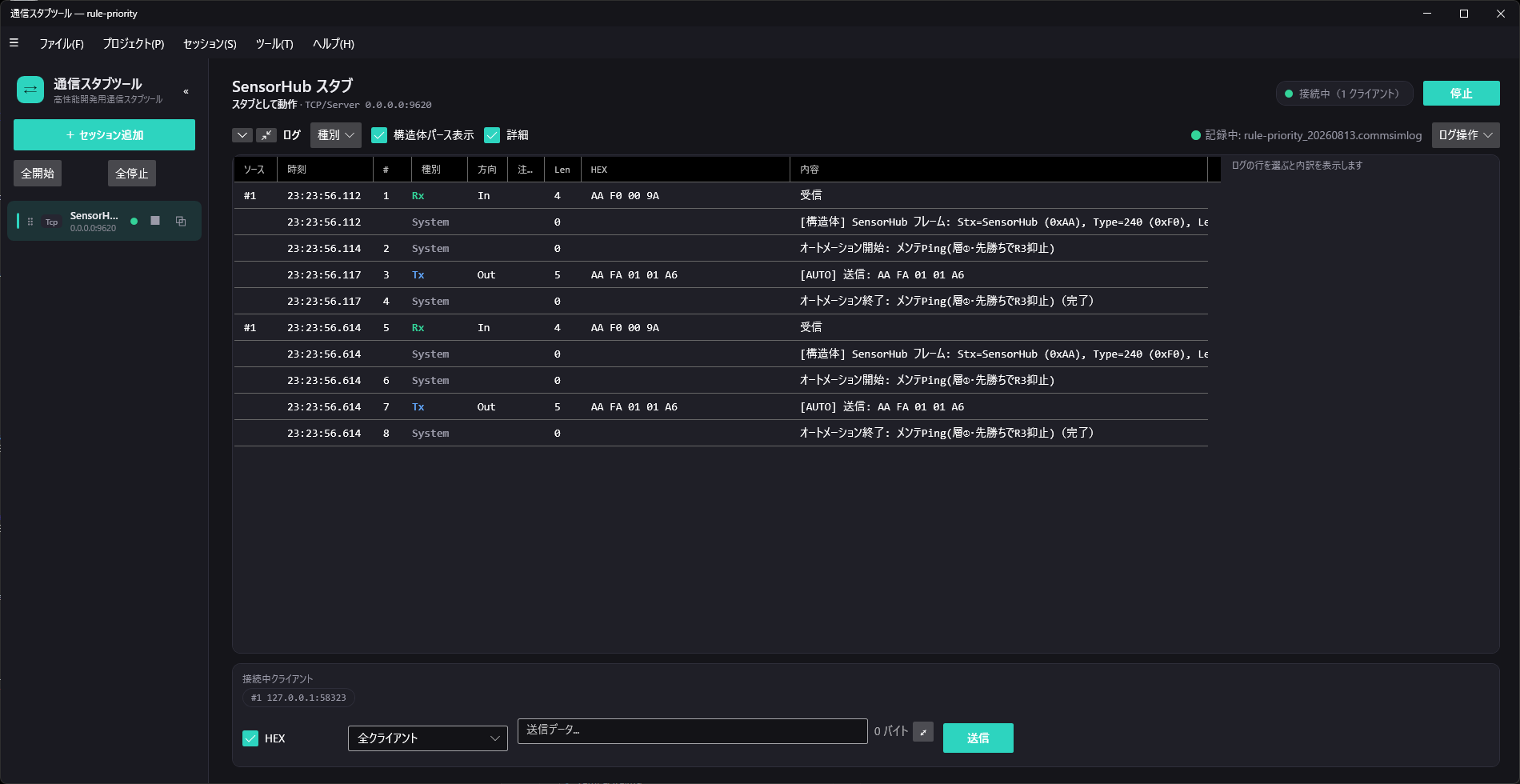Grab the drag handle of the SensorHub session

click(x=30, y=222)
